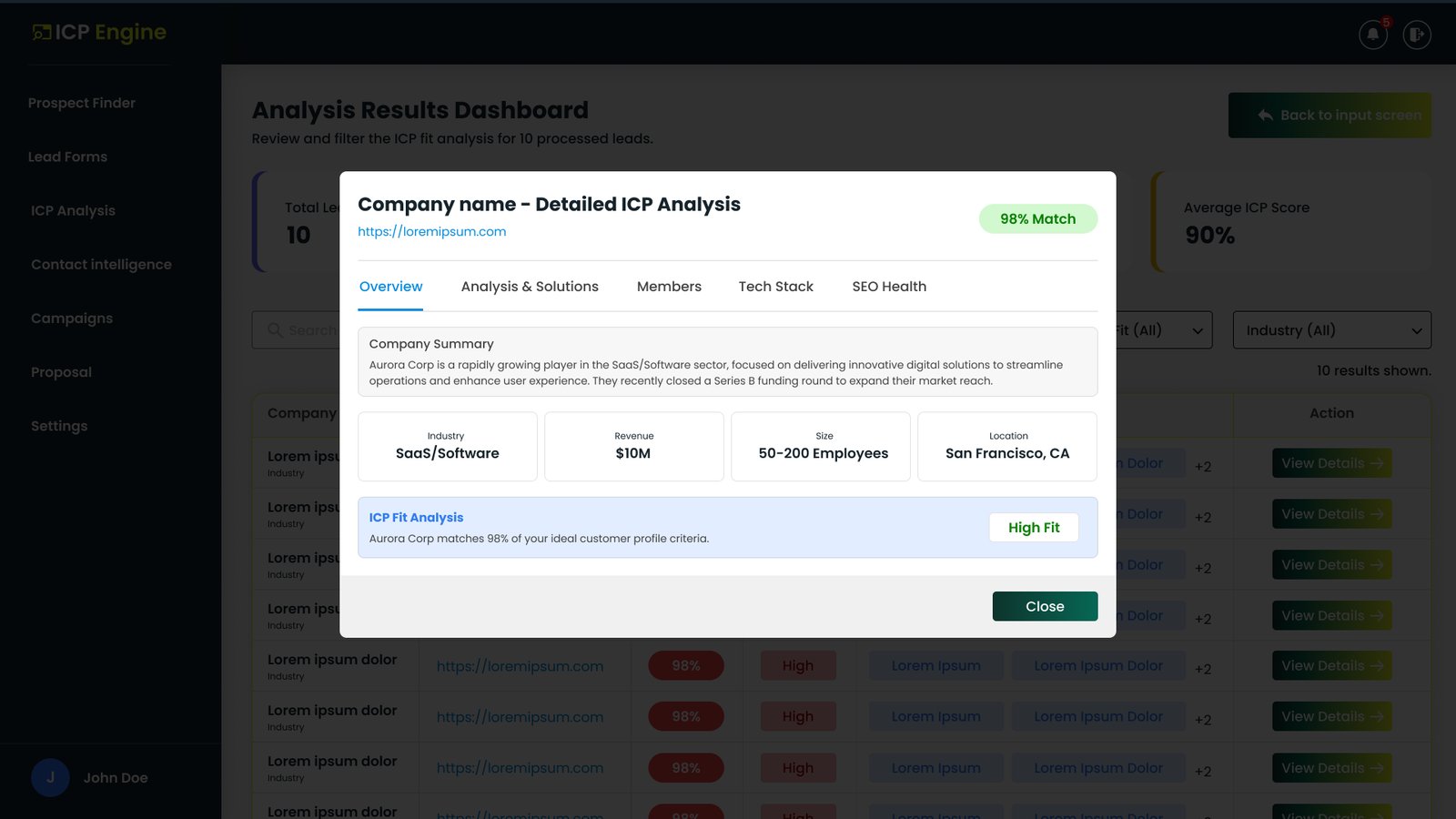Expand the Fit (All) dropdown chevron

pos(1198,331)
